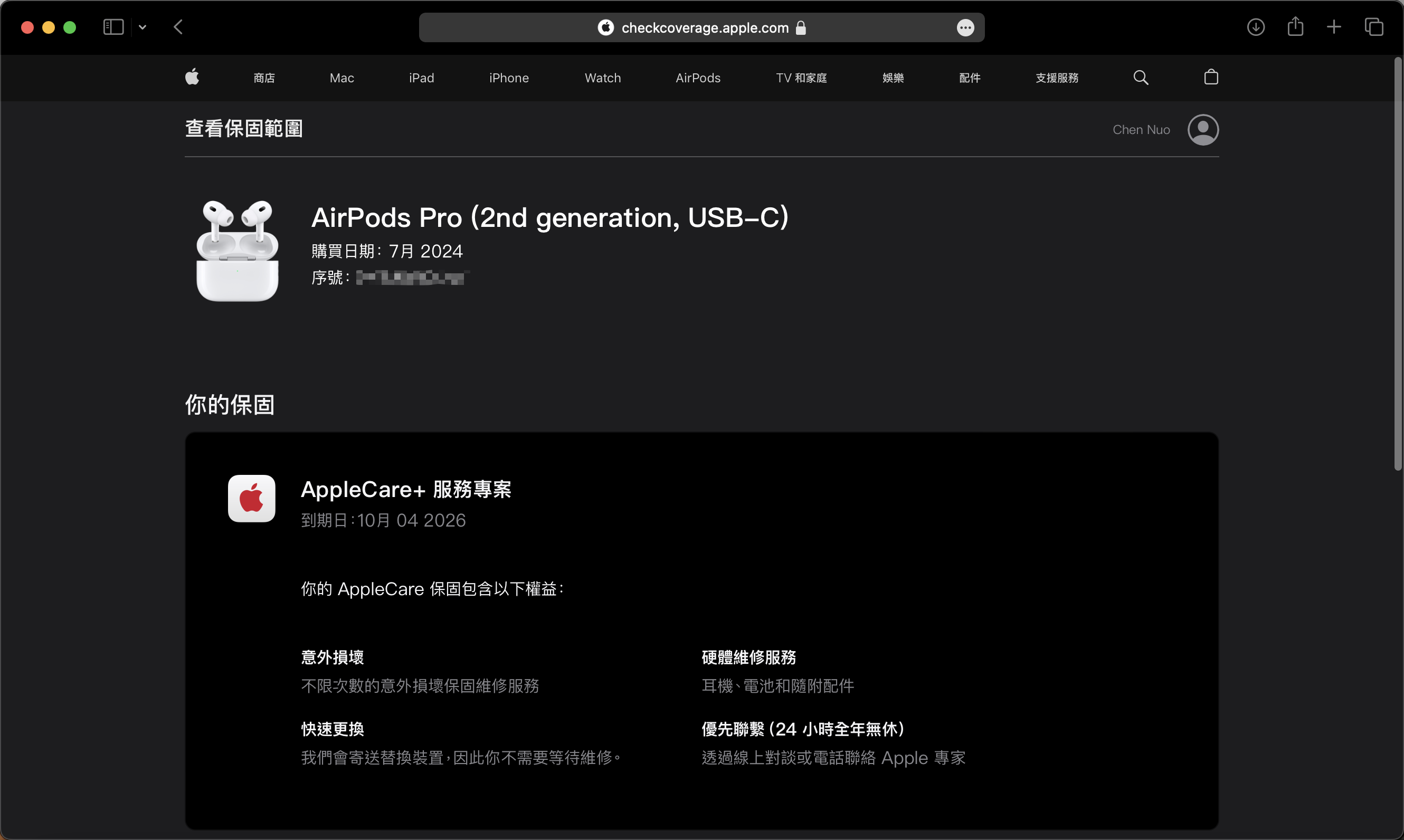This screenshot has width=1404, height=840.
Task: Click the AirPods Pro (2nd generation, USB-C) heading
Action: tap(549, 217)
